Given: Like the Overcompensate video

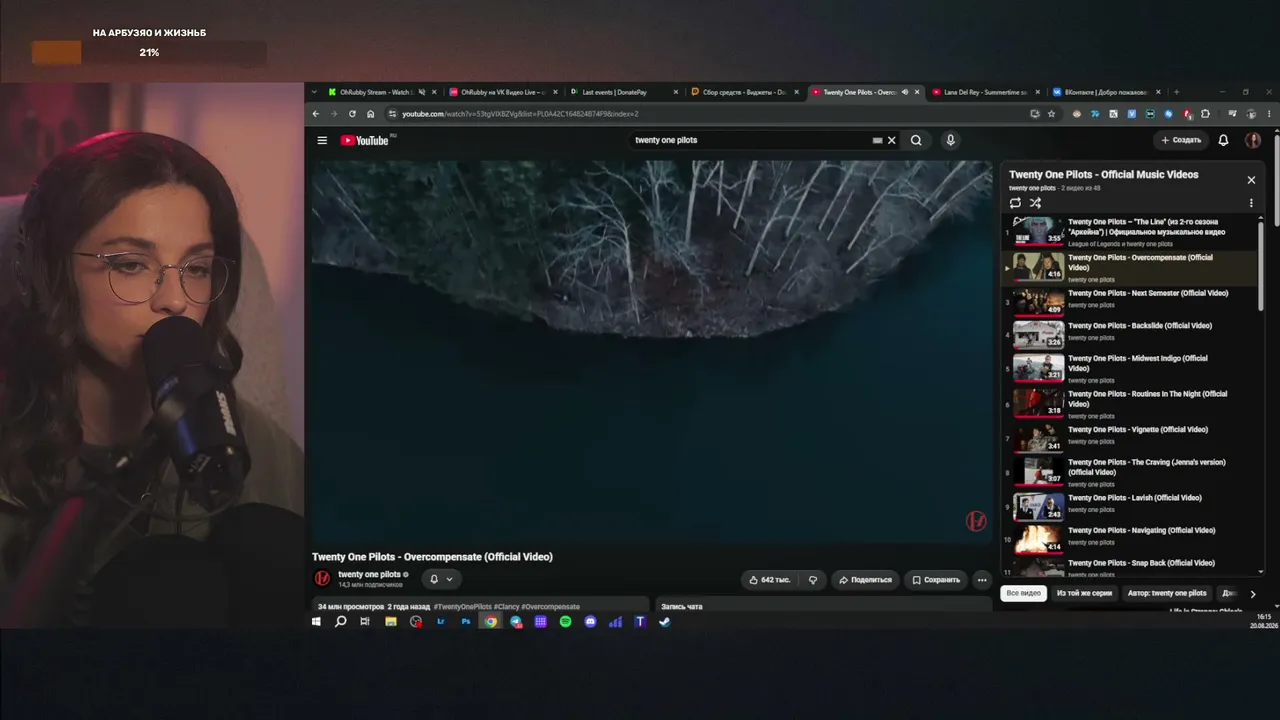Looking at the screenshot, I should click(x=770, y=580).
